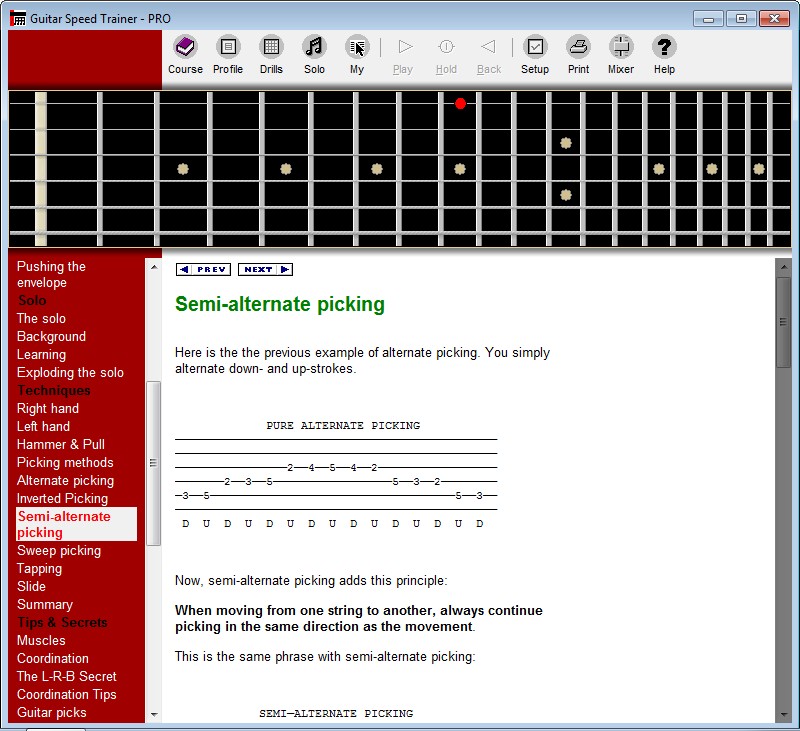The width and height of the screenshot is (800, 731).
Task: Click the 'Tips & Secrets' section heading
Action: pyautogui.click(x=62, y=622)
